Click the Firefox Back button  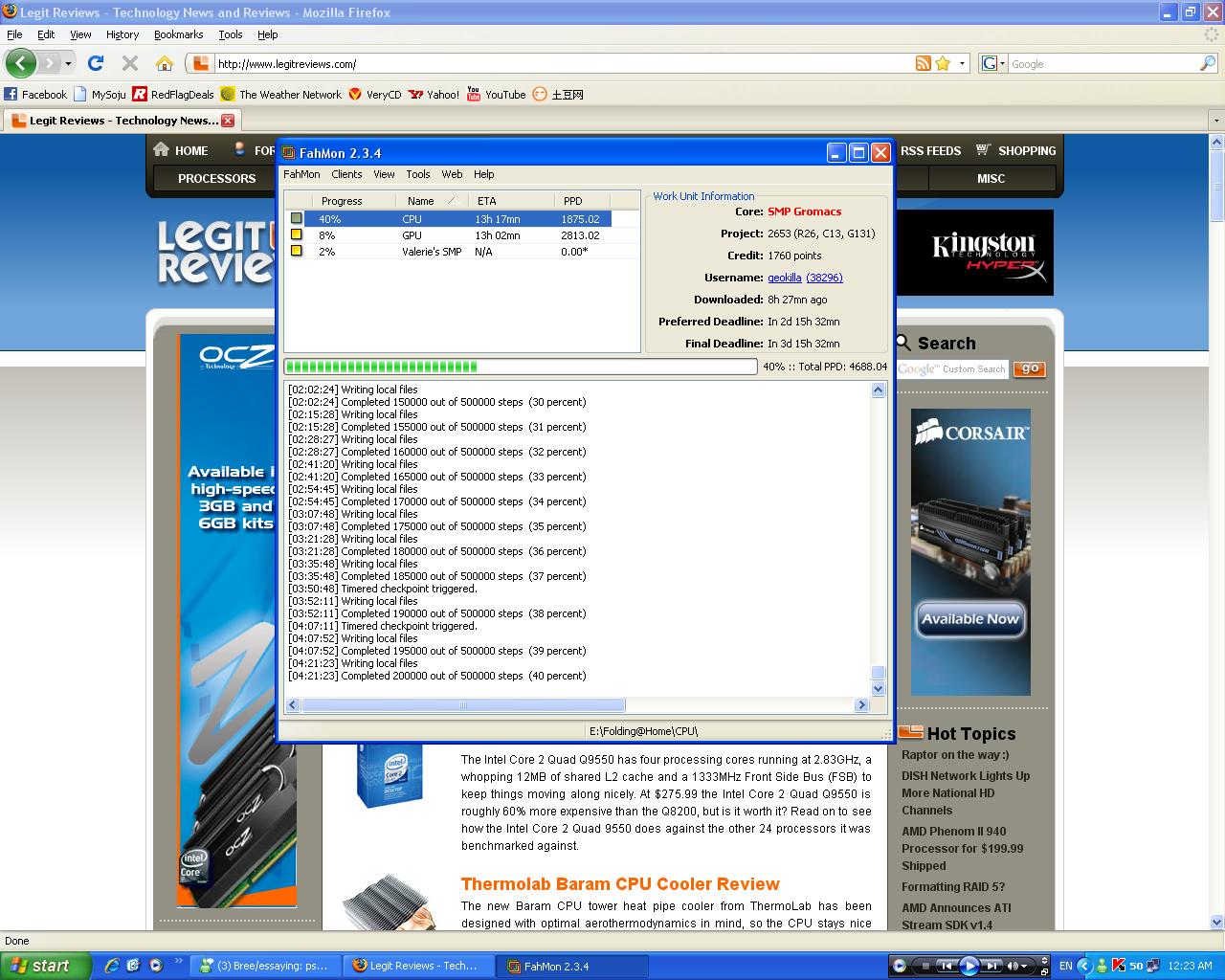click(x=20, y=63)
